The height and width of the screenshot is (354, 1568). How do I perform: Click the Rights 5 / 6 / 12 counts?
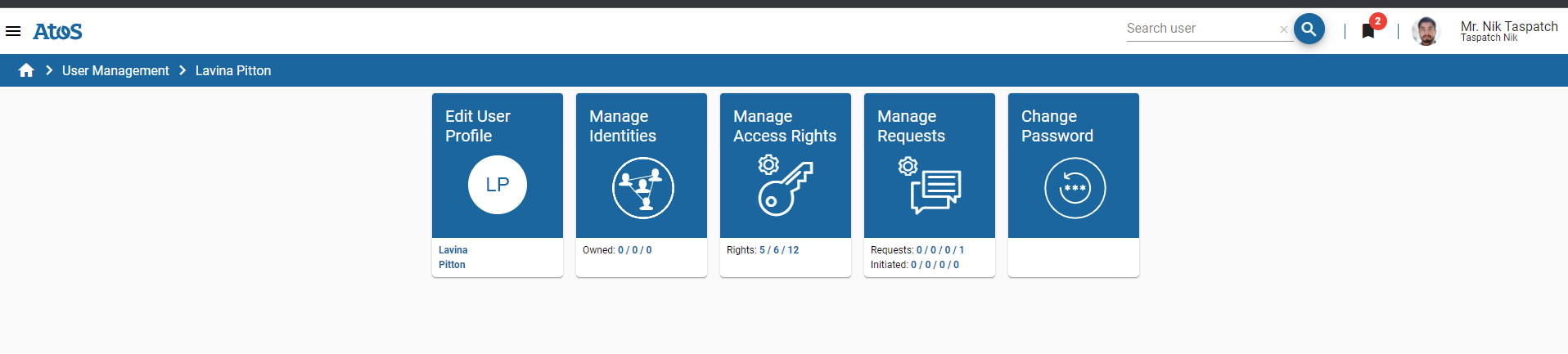click(778, 250)
